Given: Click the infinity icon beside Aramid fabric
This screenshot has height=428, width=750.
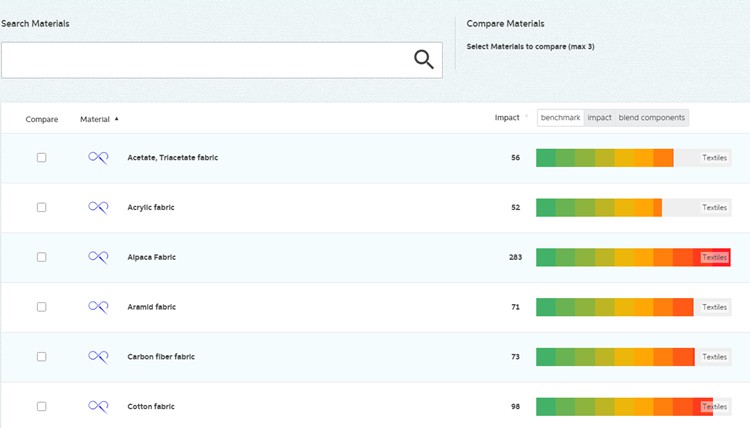Looking at the screenshot, I should pyautogui.click(x=98, y=307).
